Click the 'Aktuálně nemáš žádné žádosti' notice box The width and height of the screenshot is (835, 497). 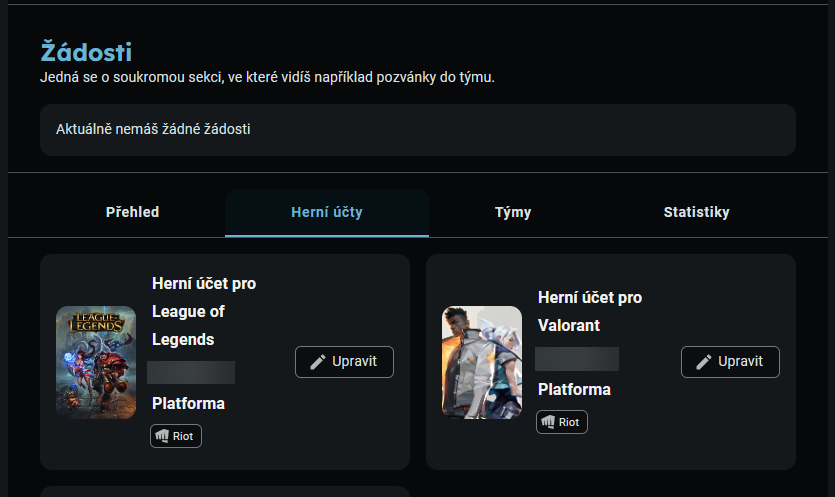click(x=417, y=130)
